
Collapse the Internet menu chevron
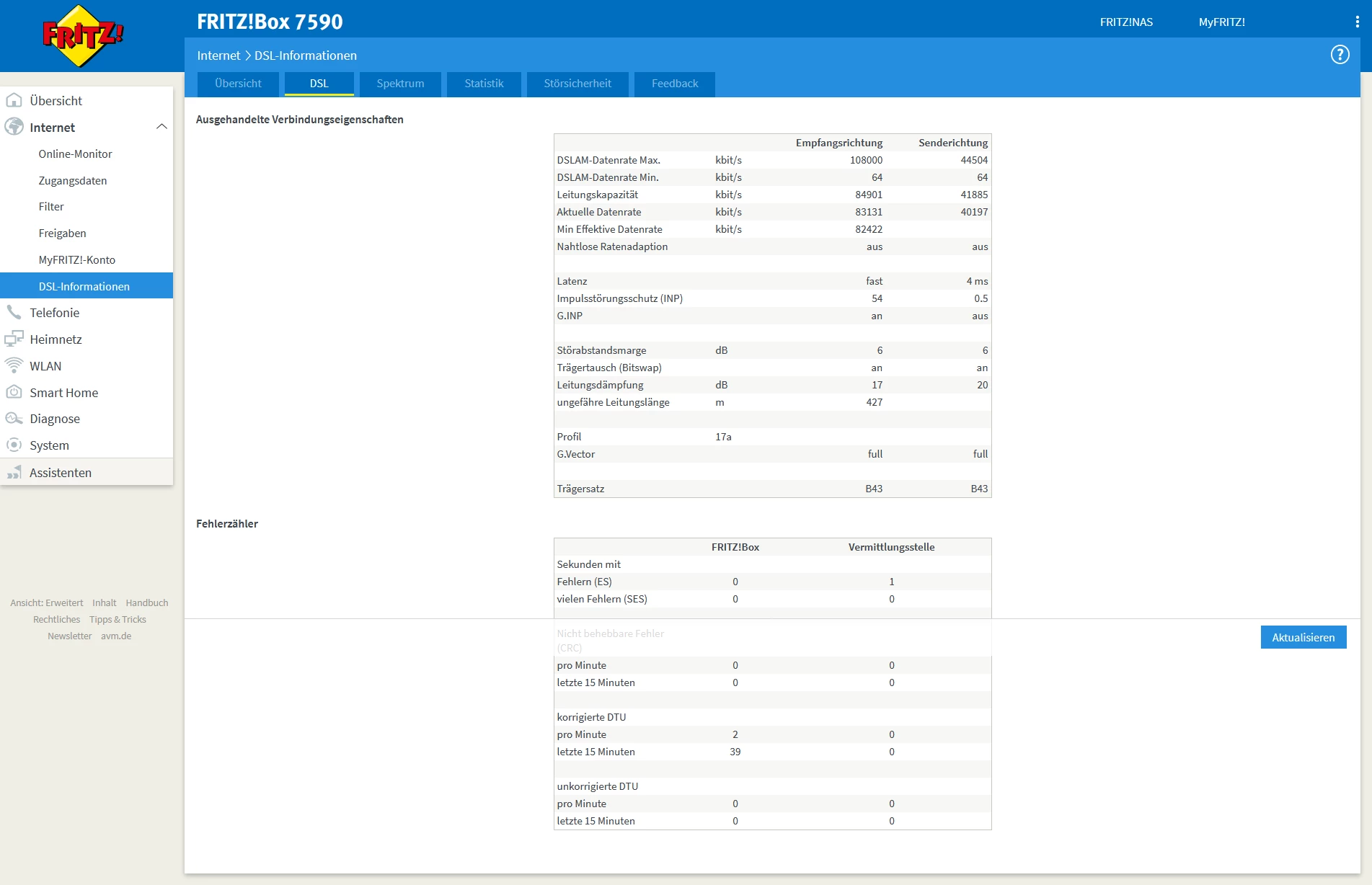click(x=161, y=127)
